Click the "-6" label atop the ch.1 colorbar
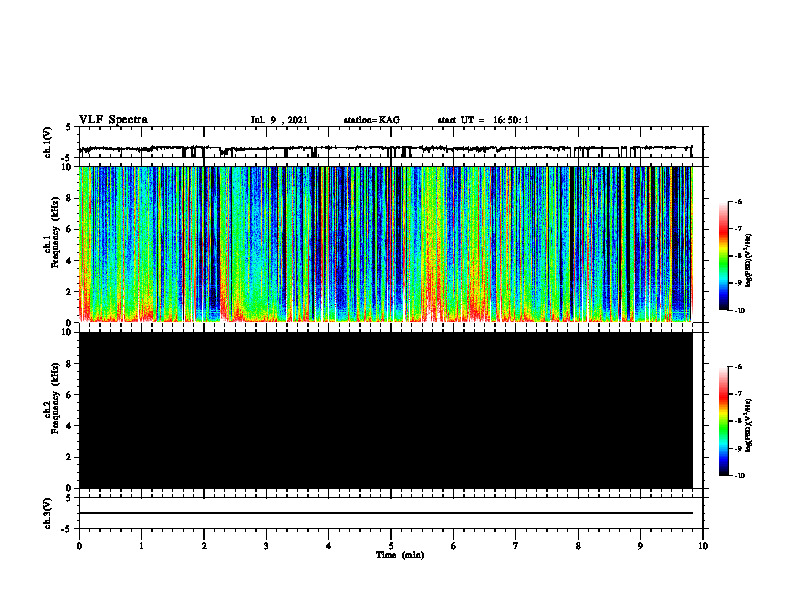This screenshot has width=792, height=612. point(738,201)
